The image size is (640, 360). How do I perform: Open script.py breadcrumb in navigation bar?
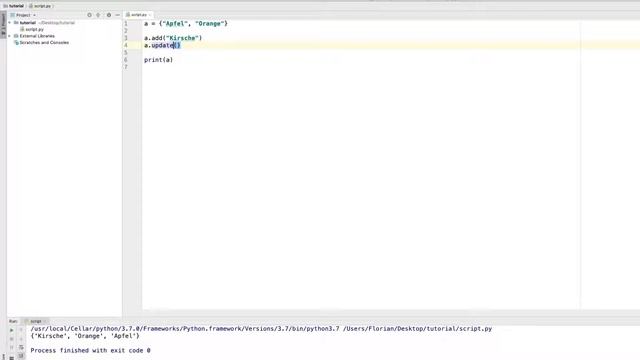(x=40, y=6)
